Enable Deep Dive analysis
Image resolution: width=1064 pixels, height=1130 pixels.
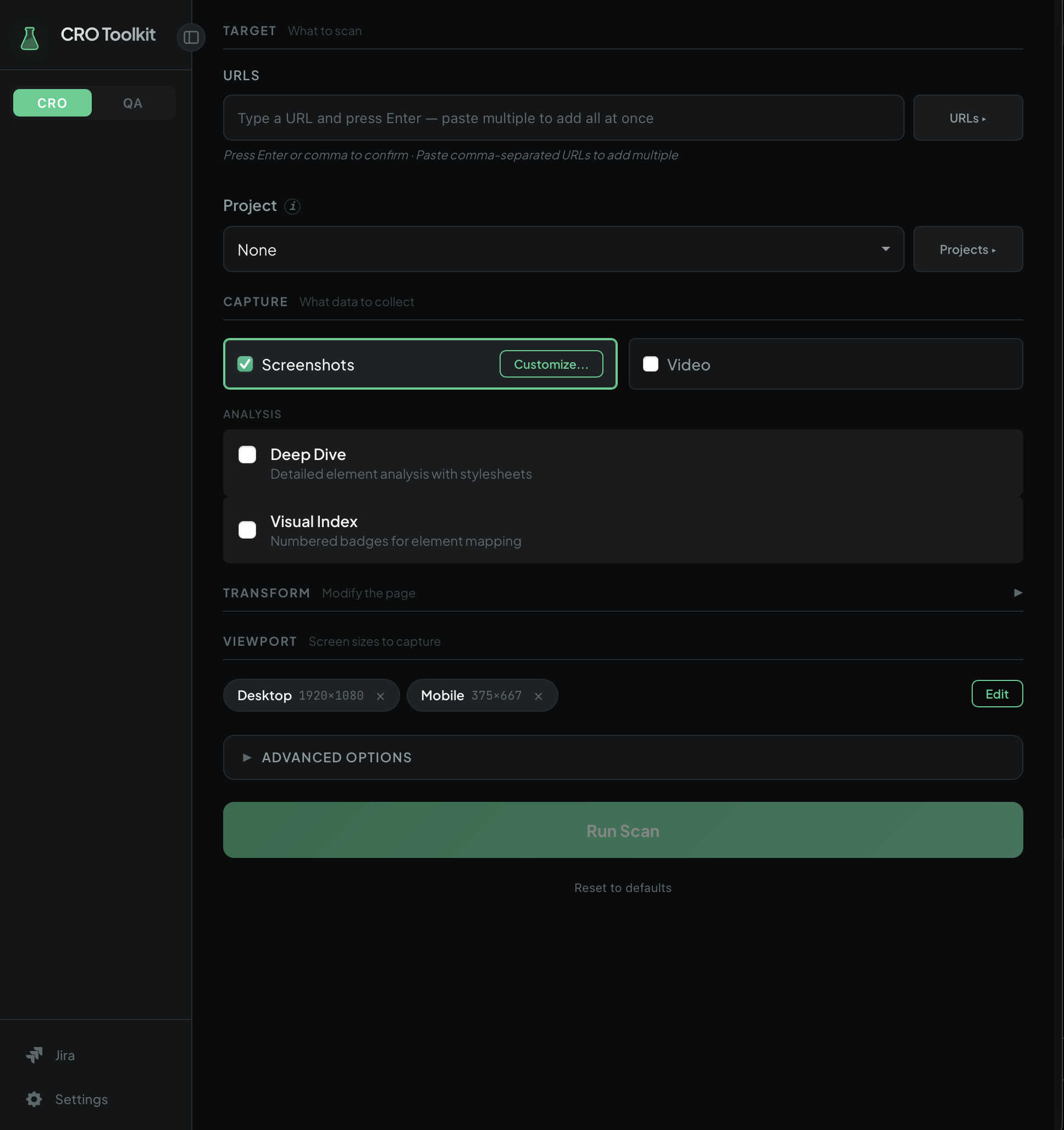tap(247, 454)
